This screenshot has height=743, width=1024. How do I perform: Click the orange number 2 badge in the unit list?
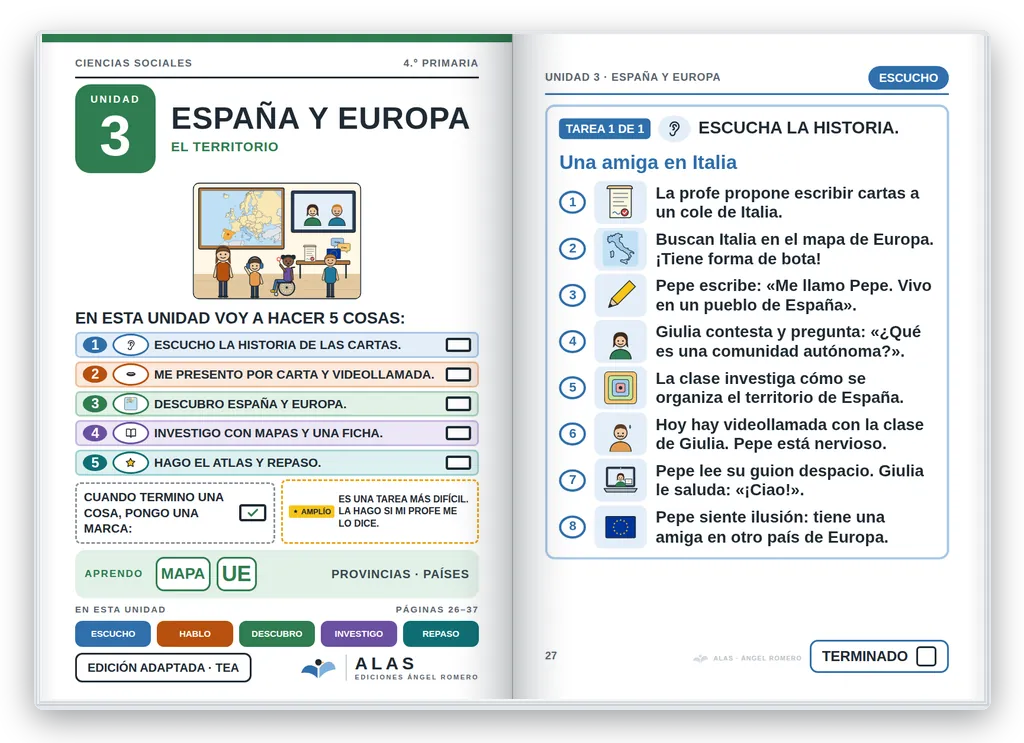95,374
